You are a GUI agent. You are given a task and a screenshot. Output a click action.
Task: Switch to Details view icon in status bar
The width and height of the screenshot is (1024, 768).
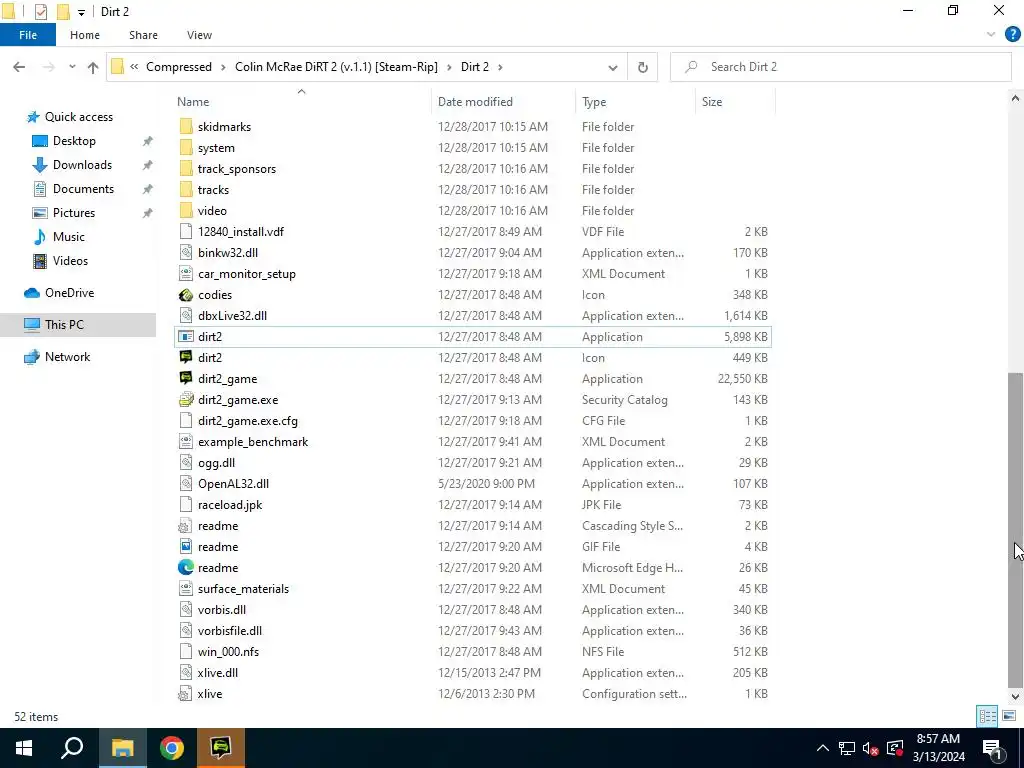click(987, 716)
